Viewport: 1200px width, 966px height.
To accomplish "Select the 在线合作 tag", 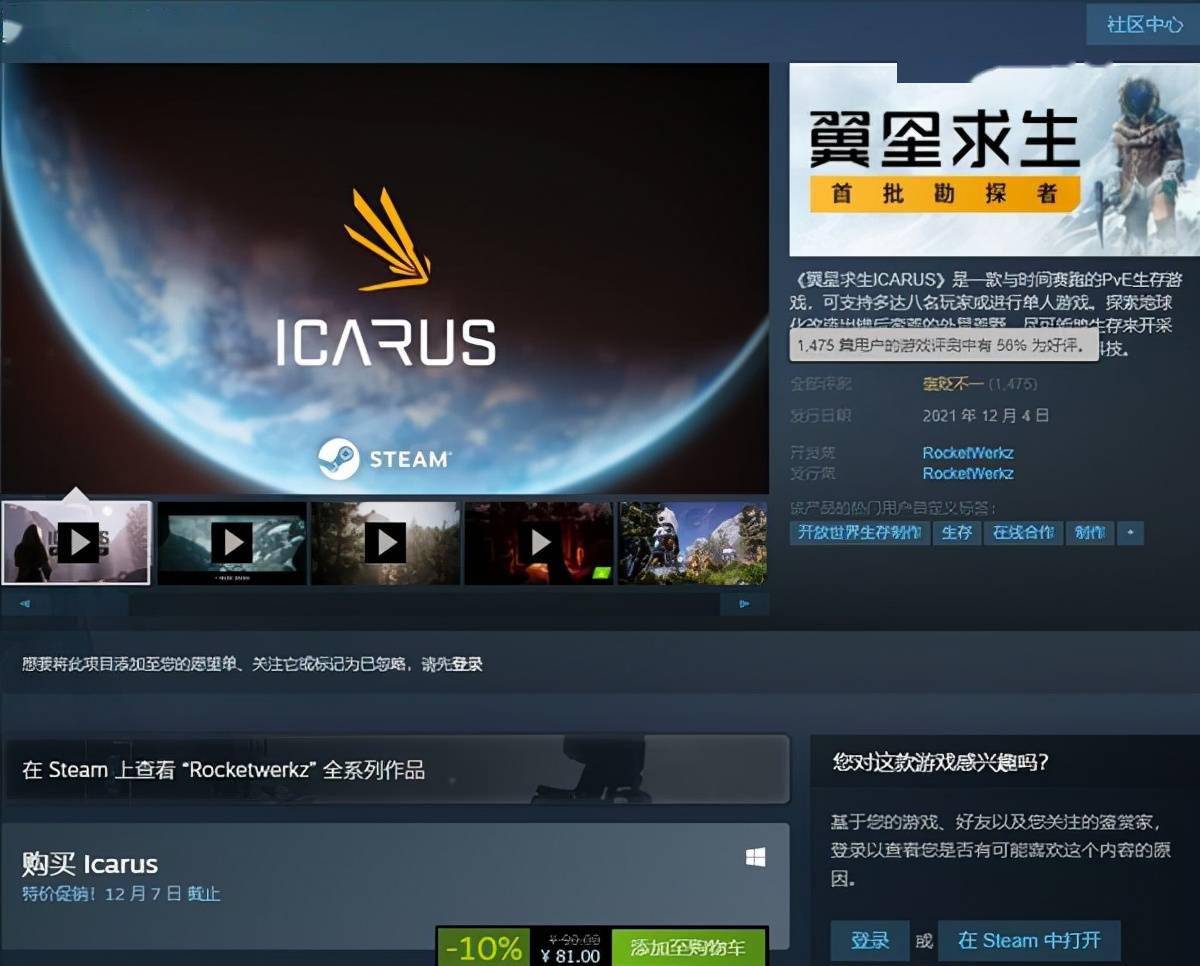I will [1023, 533].
